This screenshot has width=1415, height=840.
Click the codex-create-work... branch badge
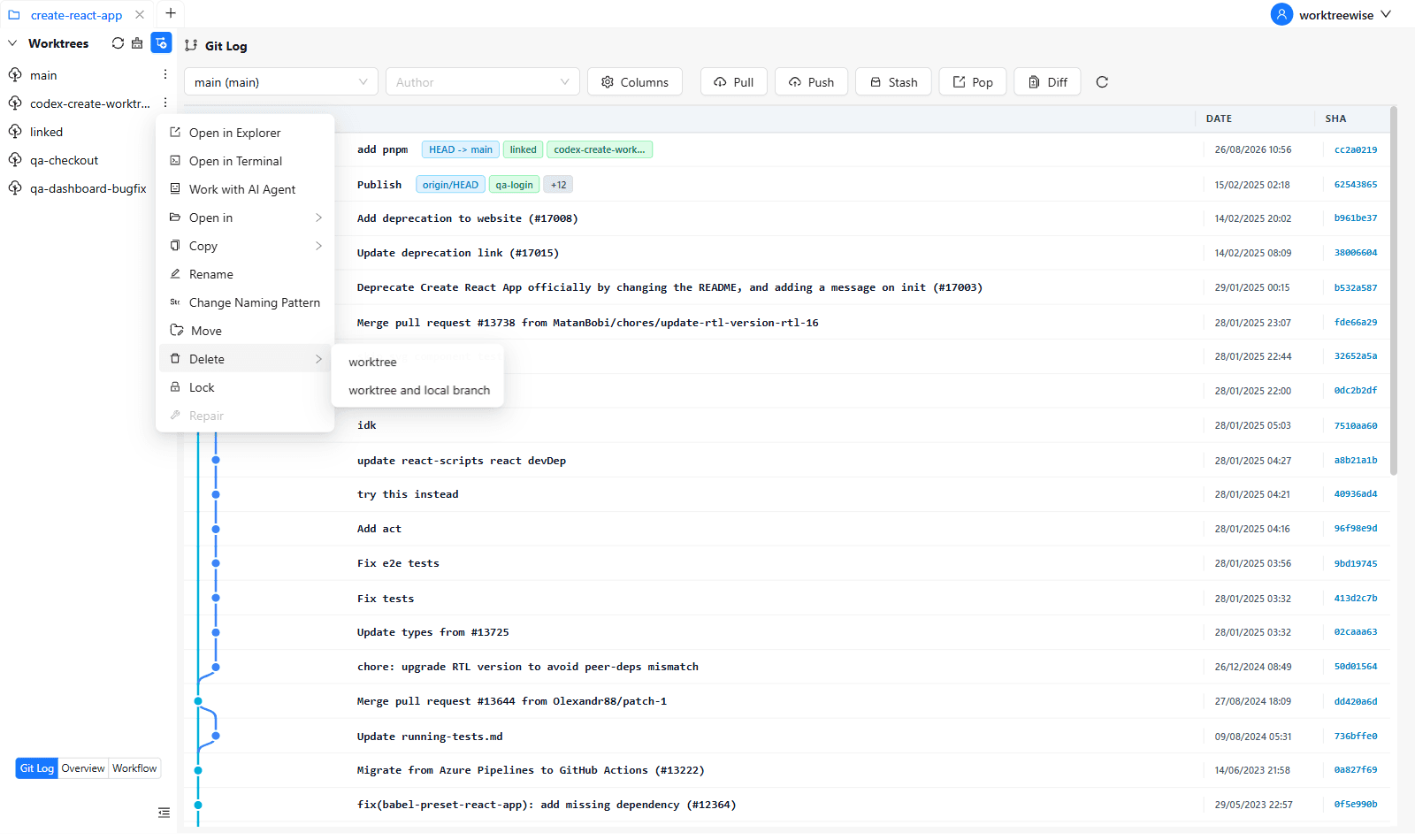click(x=600, y=149)
